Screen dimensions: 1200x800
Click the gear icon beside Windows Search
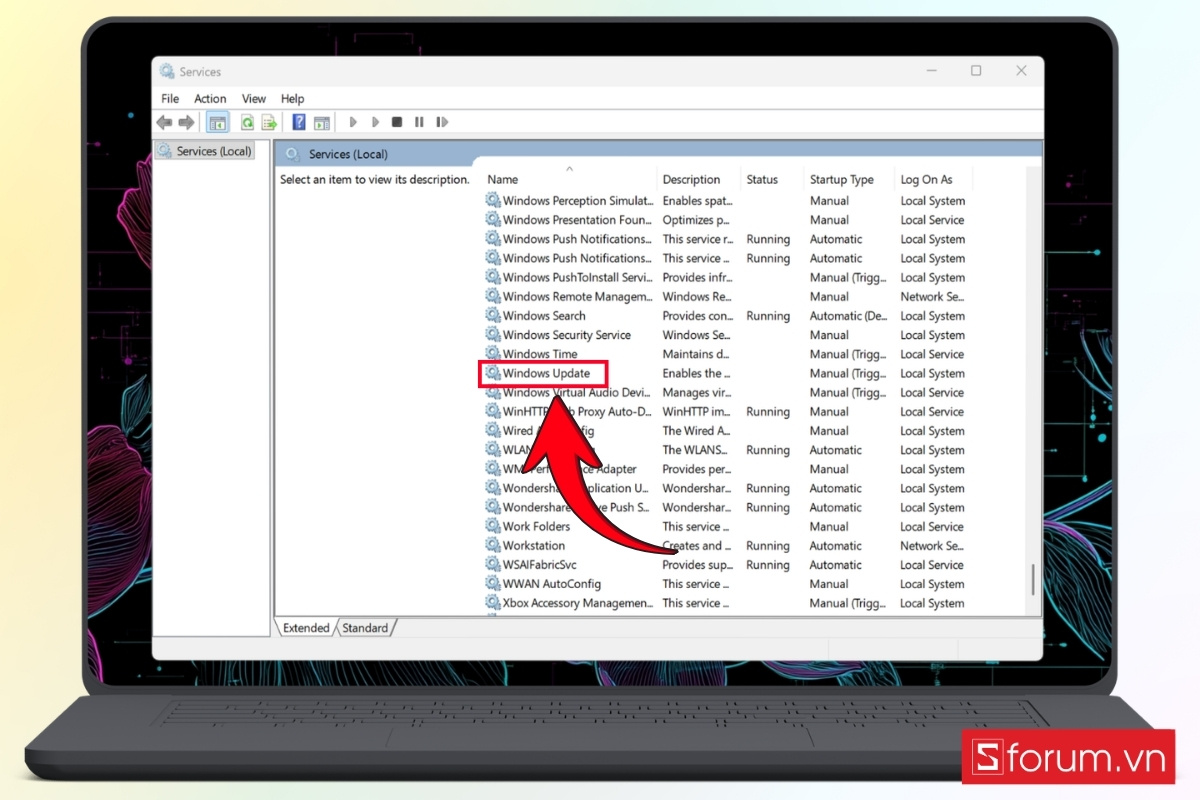point(493,316)
